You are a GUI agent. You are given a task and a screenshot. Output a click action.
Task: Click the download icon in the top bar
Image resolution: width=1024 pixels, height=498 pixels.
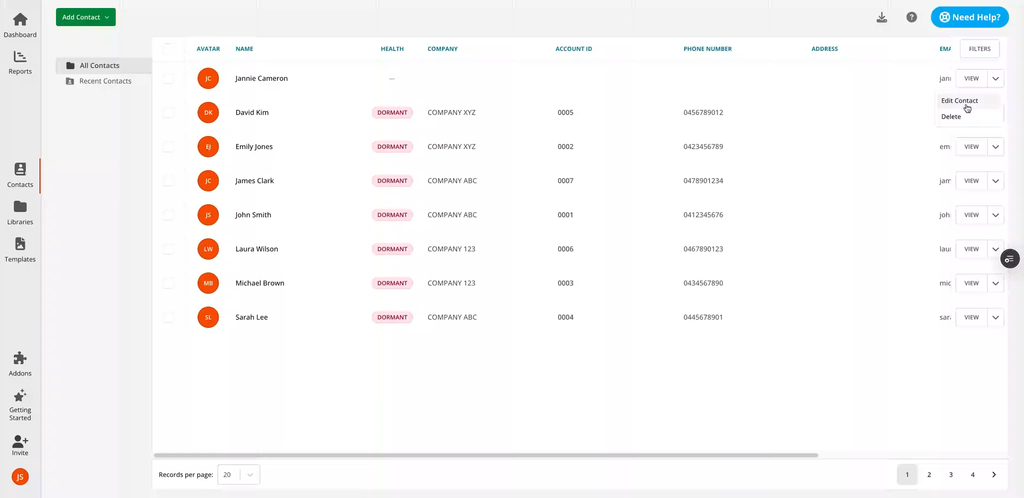[881, 17]
